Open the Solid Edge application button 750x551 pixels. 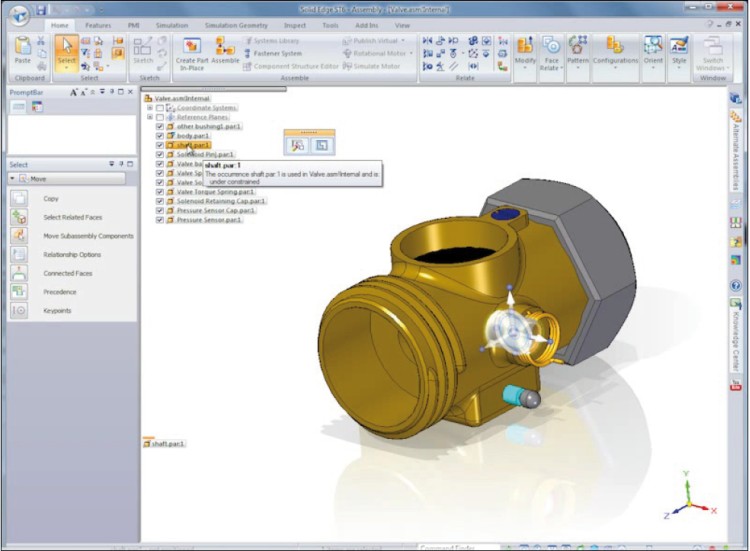click(x=19, y=14)
